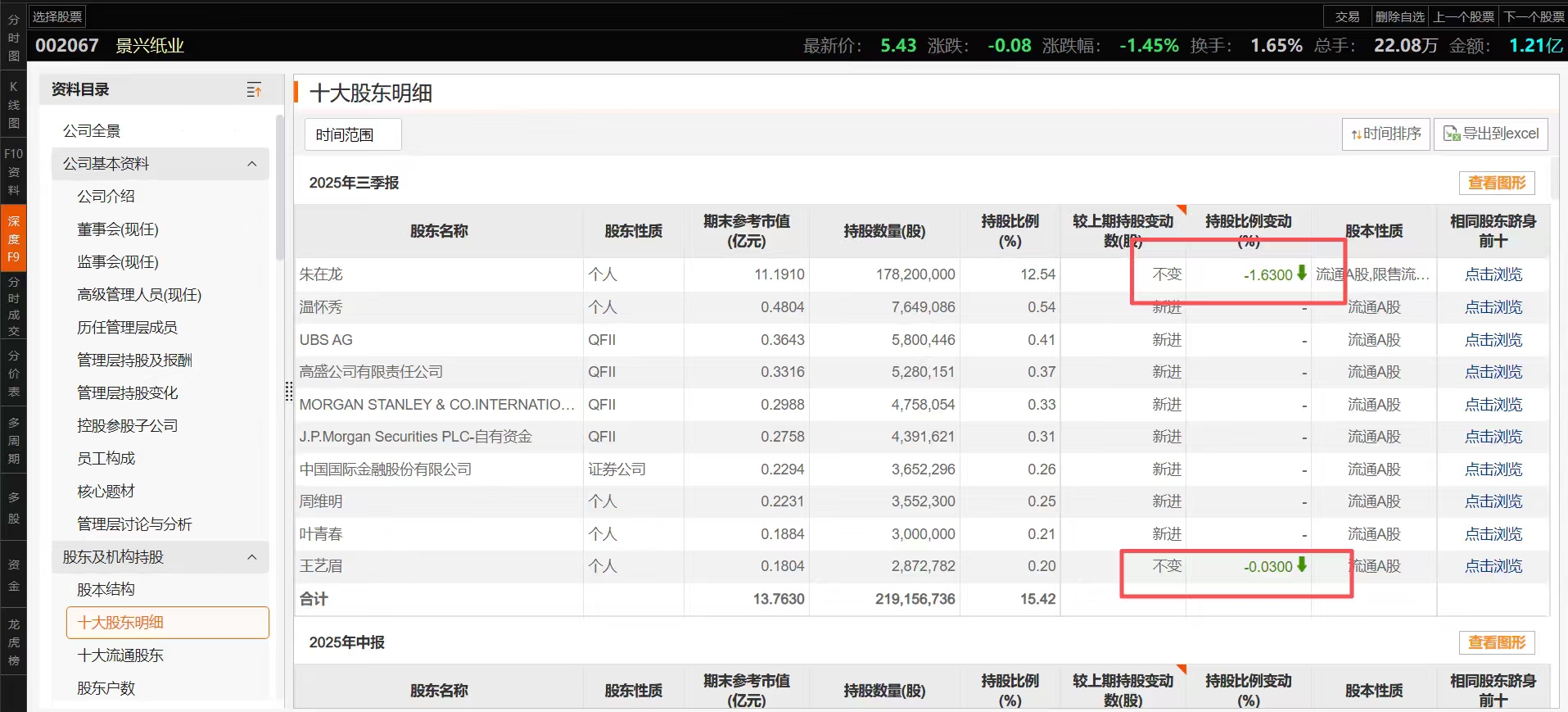1568x712 pixels.
Task: Click 导出到excel button
Action: point(1491,134)
